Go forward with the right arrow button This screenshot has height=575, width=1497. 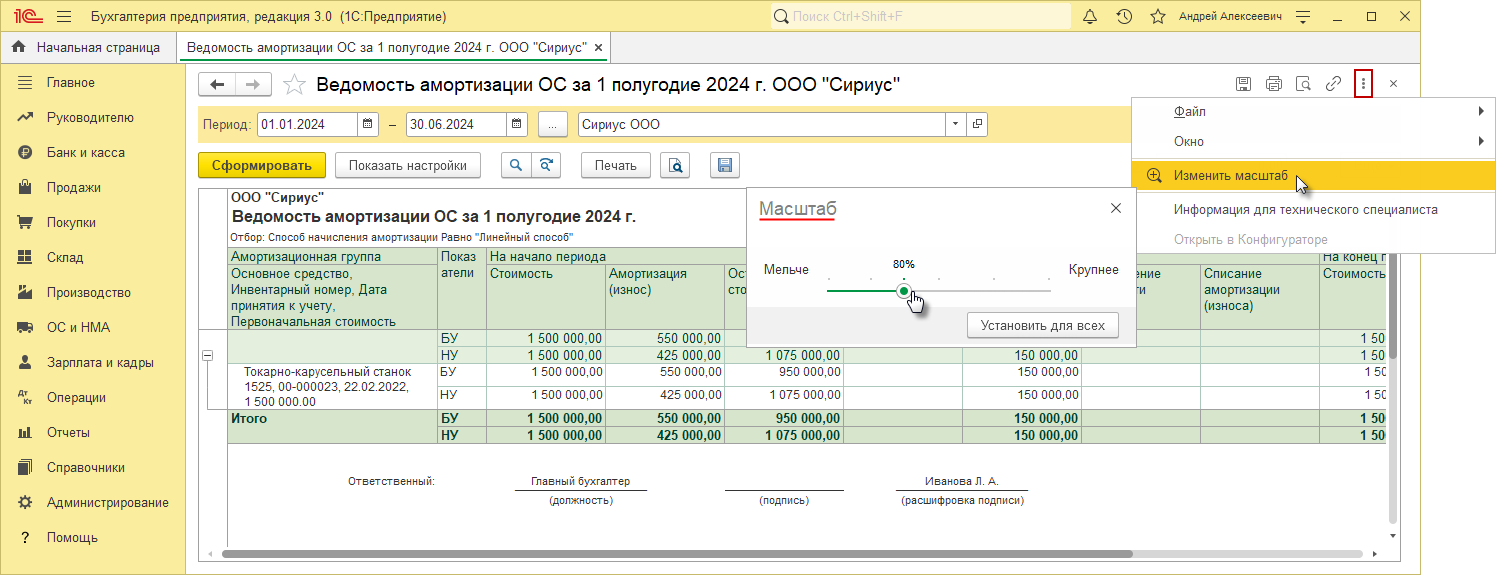[253, 84]
